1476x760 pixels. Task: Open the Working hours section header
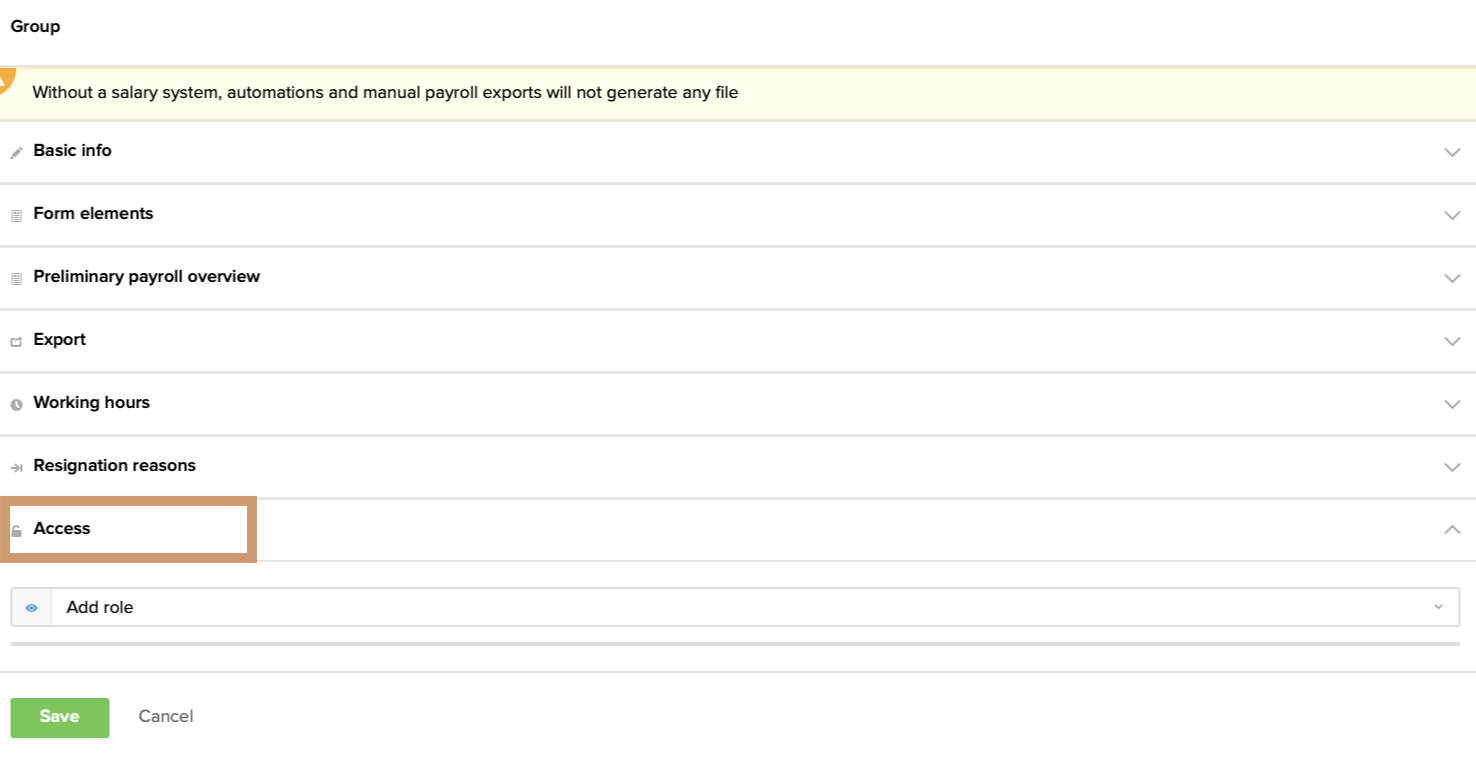coord(92,403)
